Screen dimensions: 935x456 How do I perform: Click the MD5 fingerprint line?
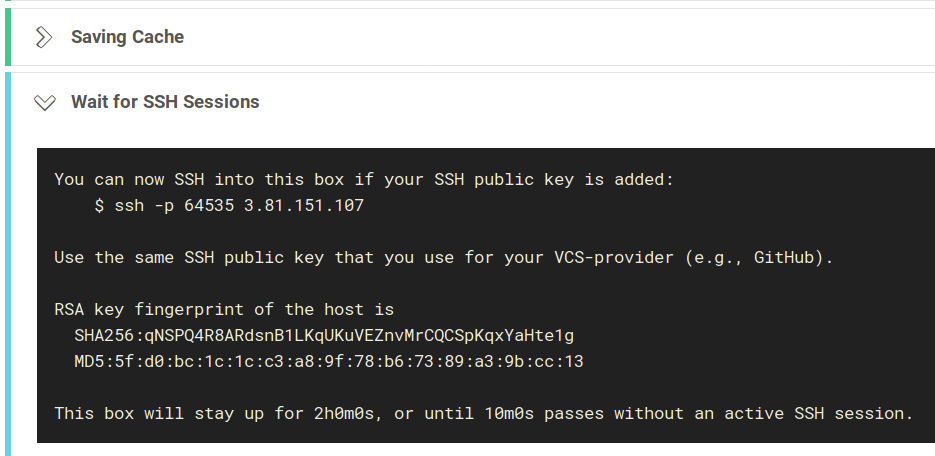coord(329,361)
